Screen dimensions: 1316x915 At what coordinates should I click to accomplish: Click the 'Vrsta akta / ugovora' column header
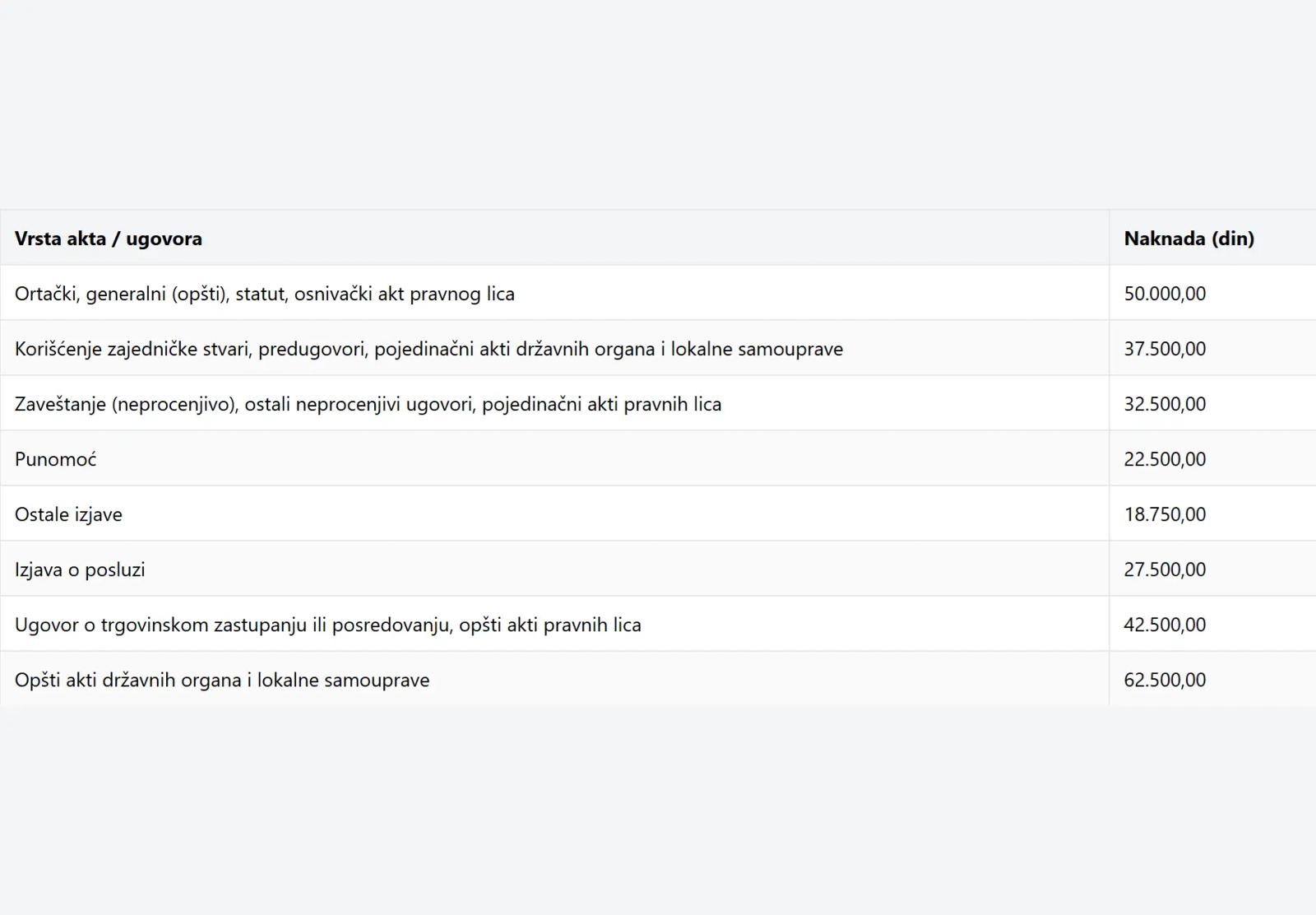[x=109, y=239]
